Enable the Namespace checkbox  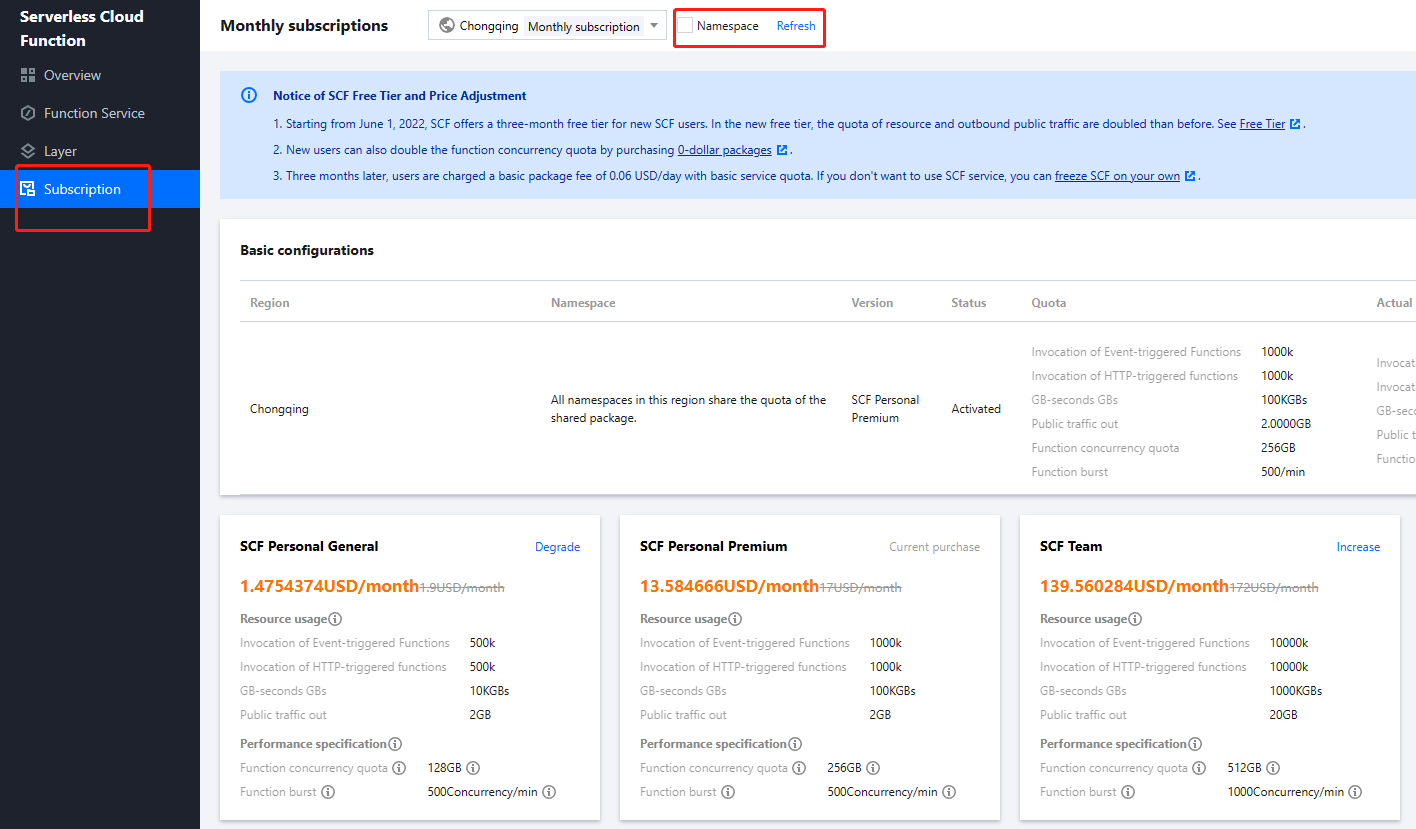tap(685, 26)
